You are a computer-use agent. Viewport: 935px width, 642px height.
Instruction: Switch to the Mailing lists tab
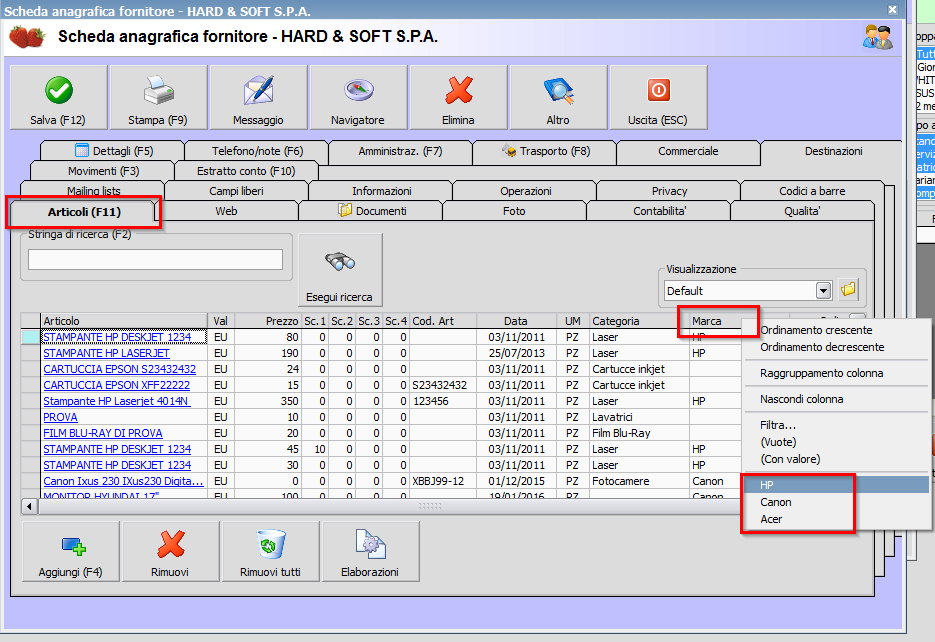[x=94, y=191]
